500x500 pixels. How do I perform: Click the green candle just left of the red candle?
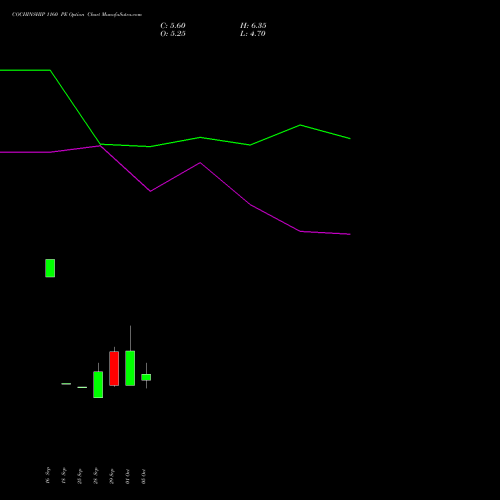[x=98, y=384]
